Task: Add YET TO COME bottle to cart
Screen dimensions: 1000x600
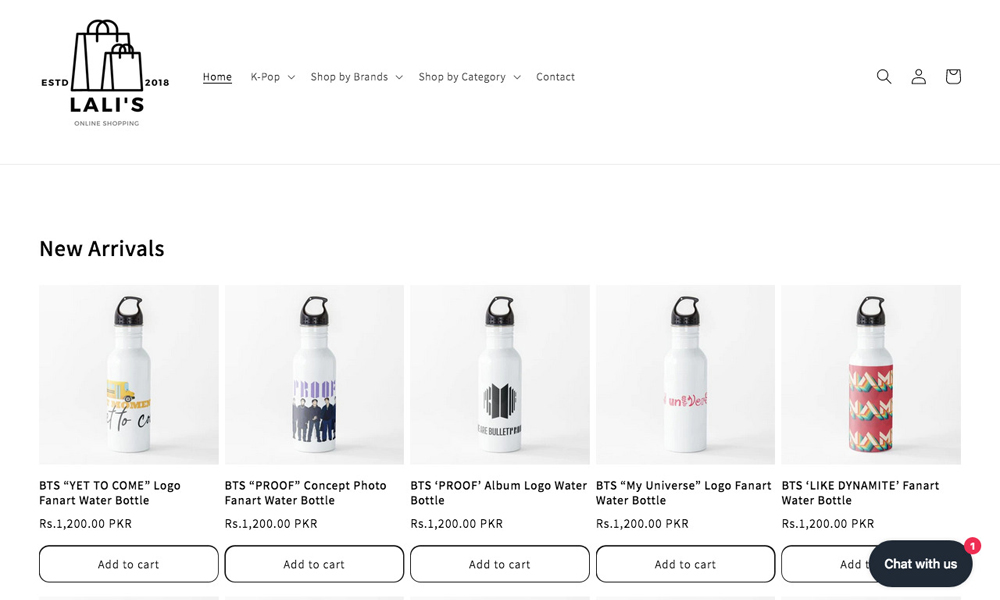Action: coord(129,564)
